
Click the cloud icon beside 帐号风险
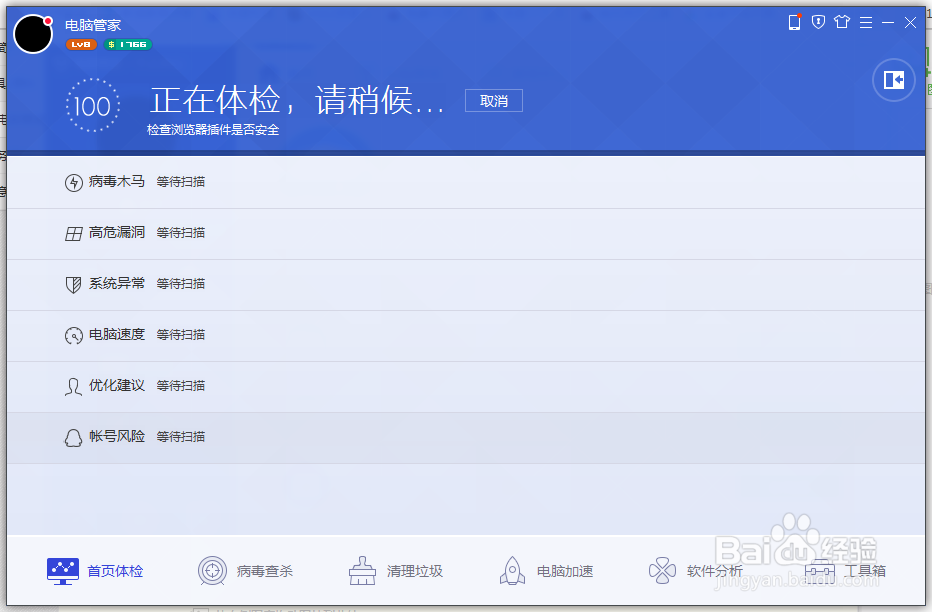(x=73, y=437)
